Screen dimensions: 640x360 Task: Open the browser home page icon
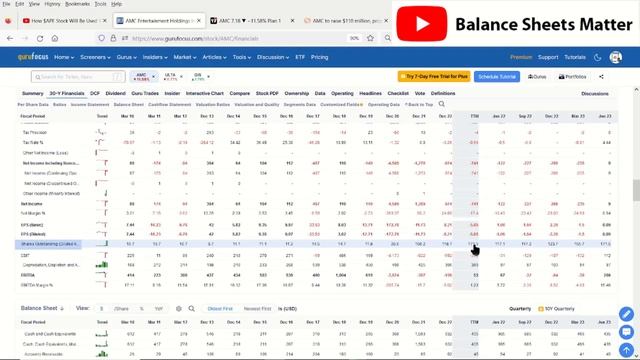[55, 38]
